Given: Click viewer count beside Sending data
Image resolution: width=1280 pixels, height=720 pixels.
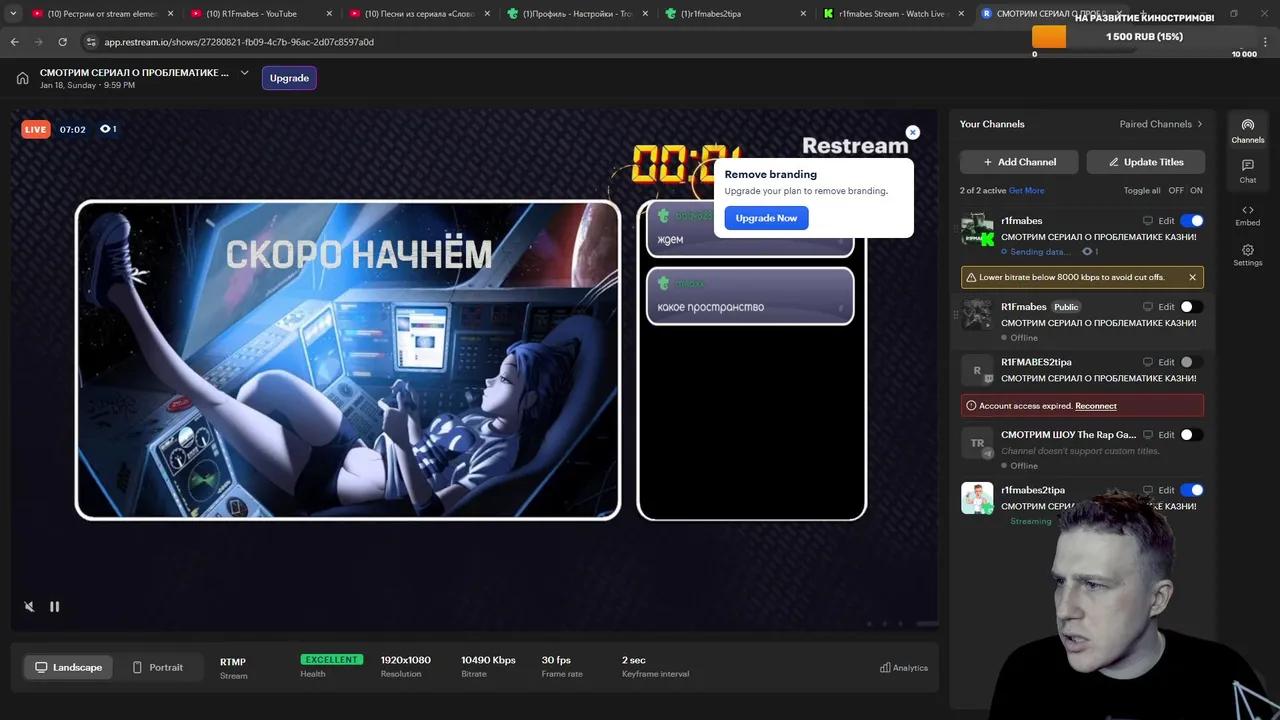Looking at the screenshot, I should [1090, 252].
